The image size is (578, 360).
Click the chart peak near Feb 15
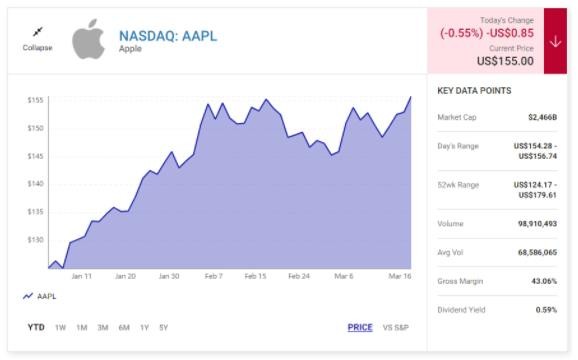266,99
